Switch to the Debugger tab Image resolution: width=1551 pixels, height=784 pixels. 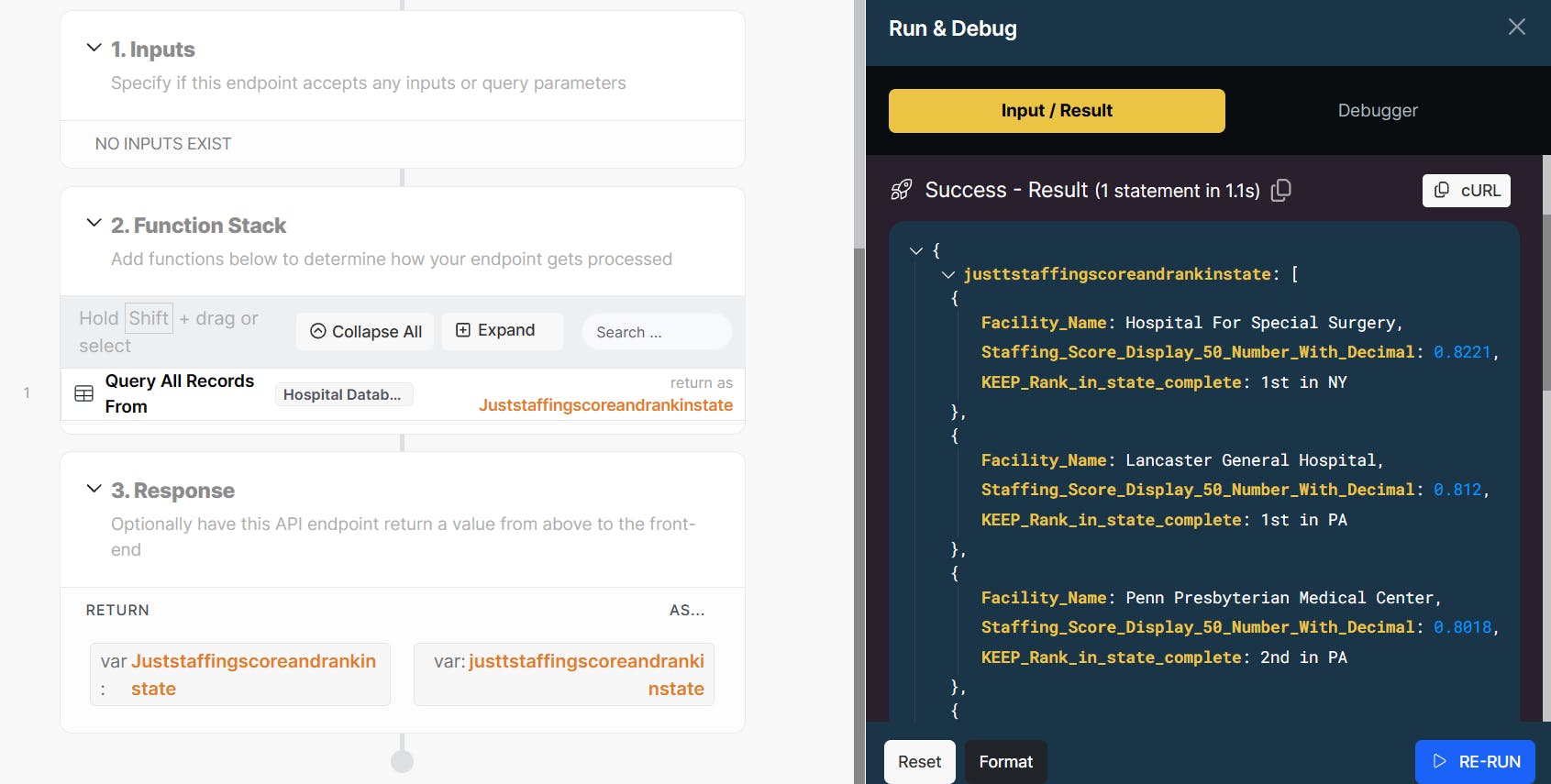1377,111
